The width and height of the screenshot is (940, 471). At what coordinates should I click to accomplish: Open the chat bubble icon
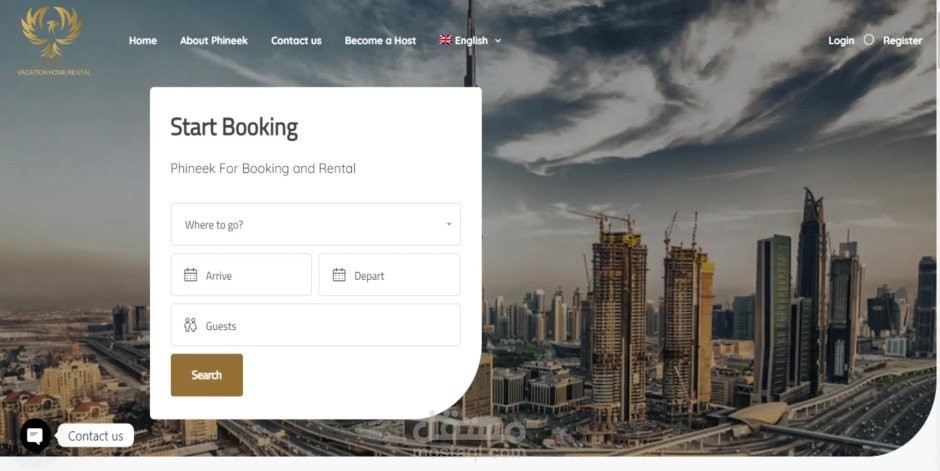[35, 436]
